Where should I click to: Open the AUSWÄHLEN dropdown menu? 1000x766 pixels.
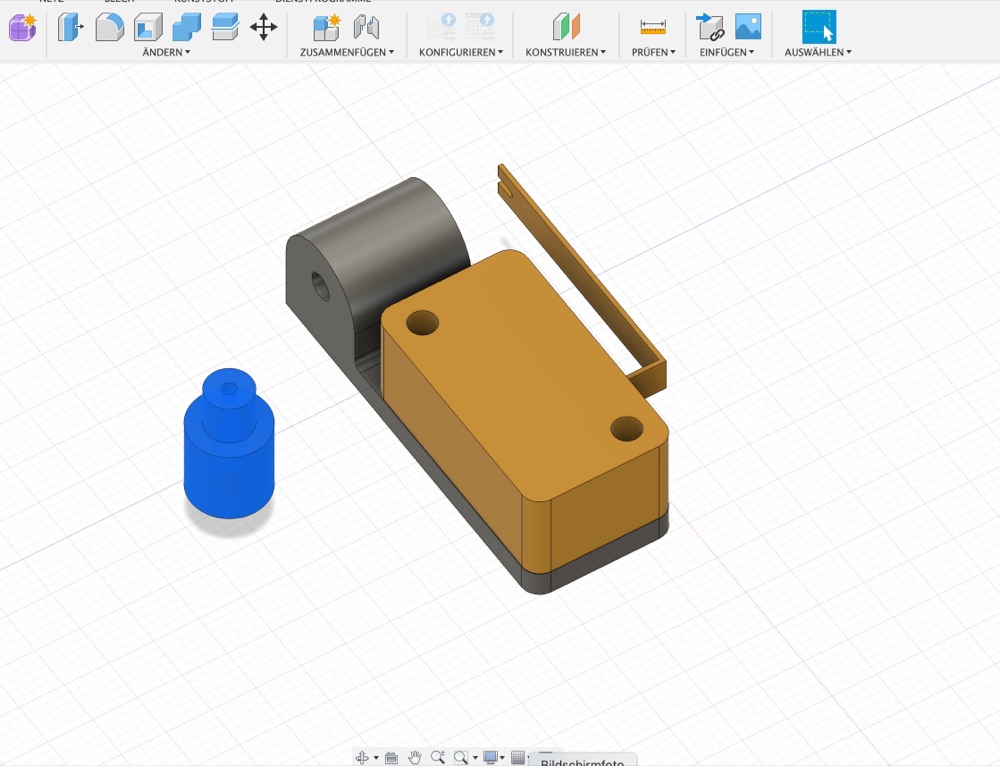pyautogui.click(x=818, y=52)
